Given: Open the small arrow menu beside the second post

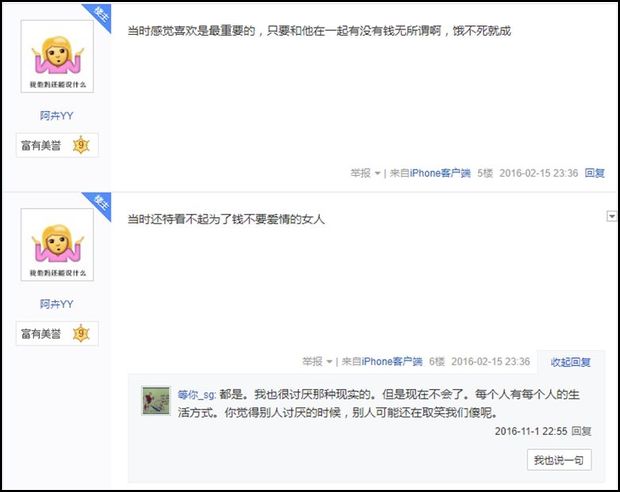Looking at the screenshot, I should [611, 216].
